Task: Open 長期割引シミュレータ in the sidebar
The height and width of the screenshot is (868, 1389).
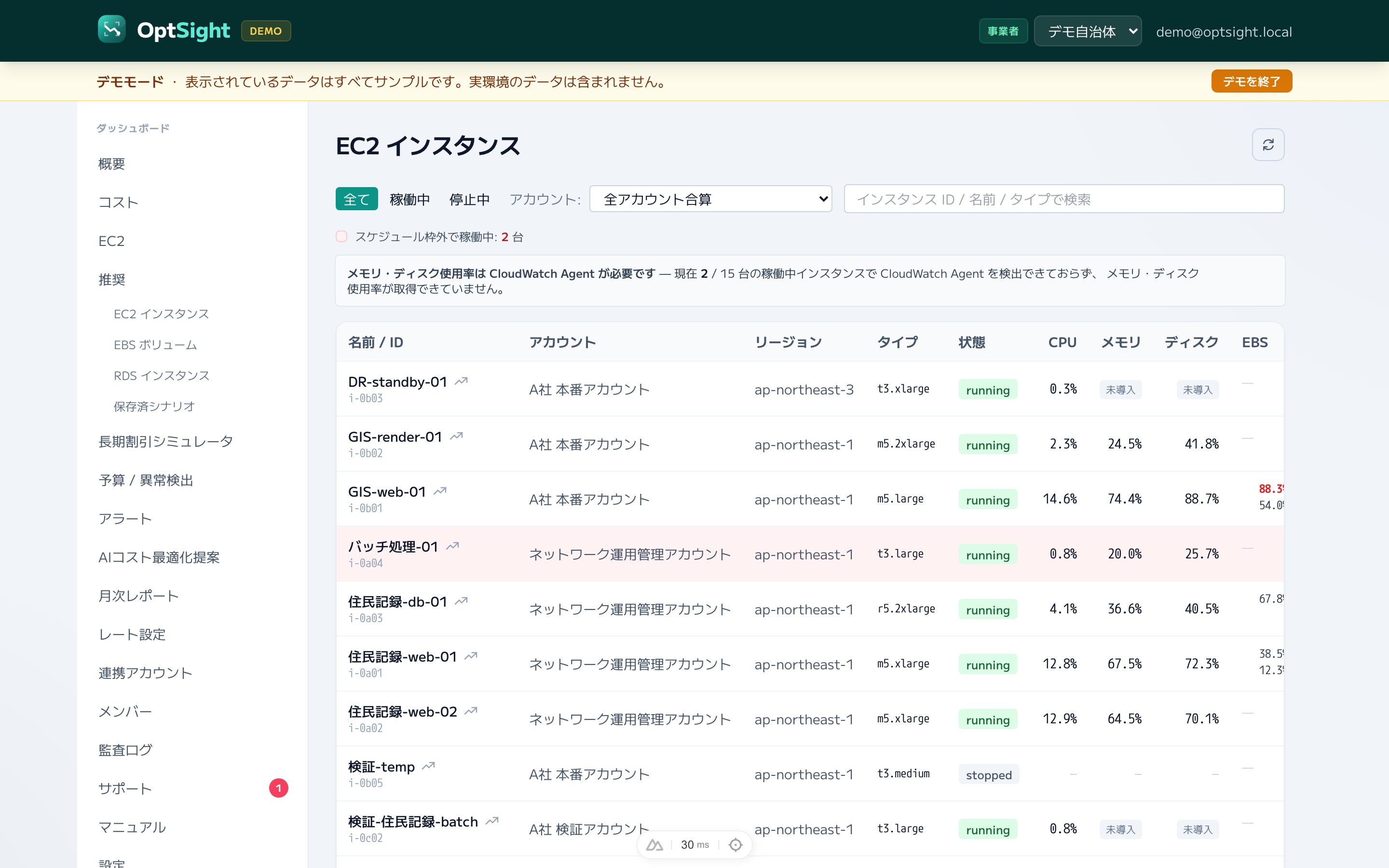Action: (166, 441)
